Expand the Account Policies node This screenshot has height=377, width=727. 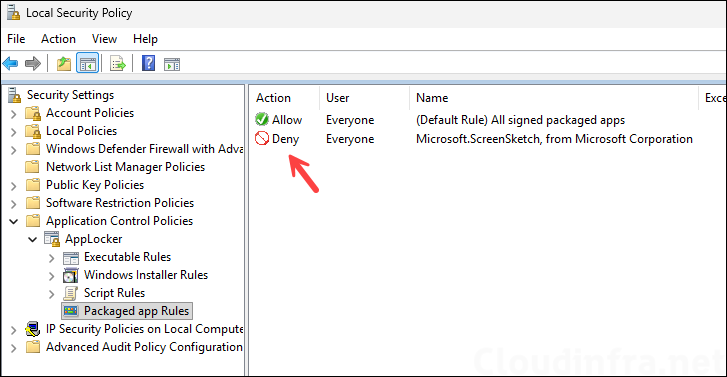[13, 114]
